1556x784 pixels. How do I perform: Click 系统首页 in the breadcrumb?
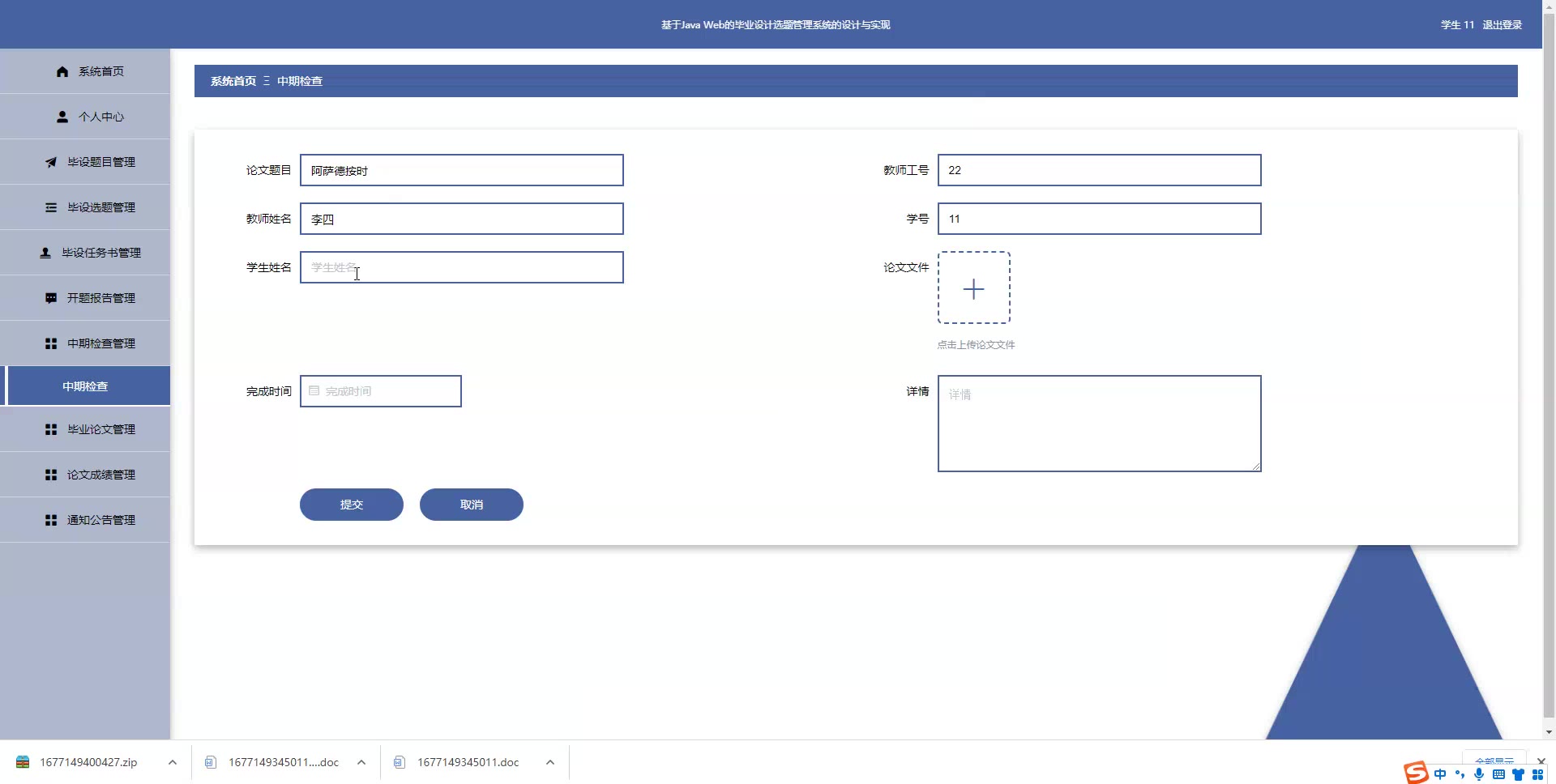click(x=233, y=81)
